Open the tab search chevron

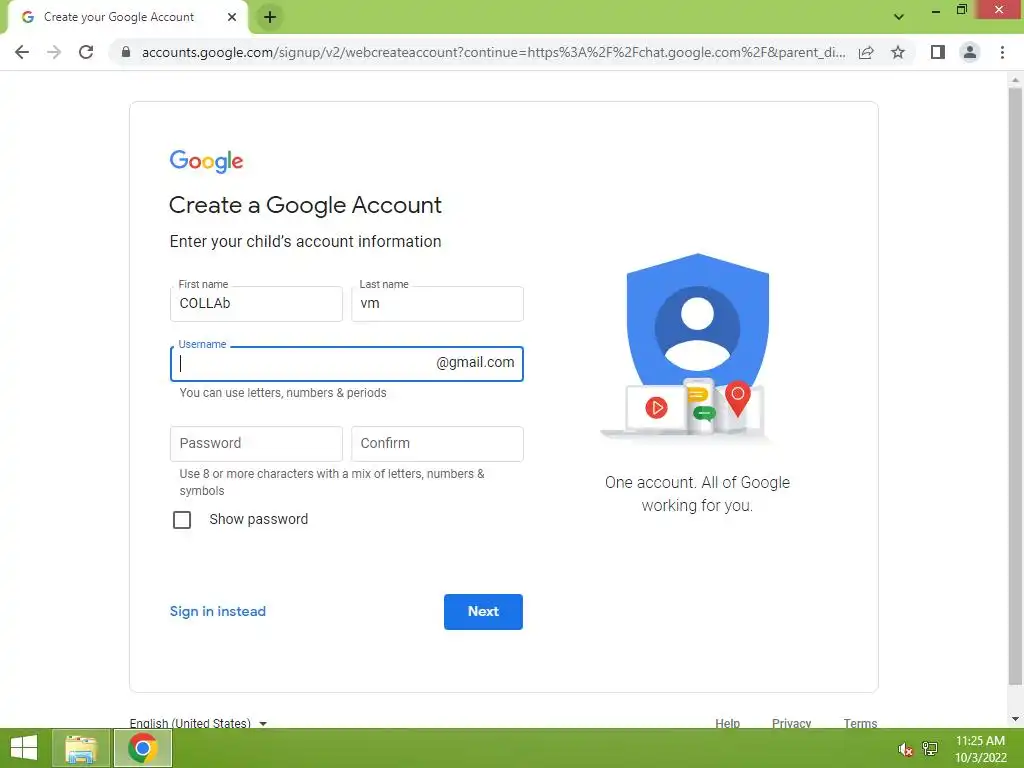899,17
